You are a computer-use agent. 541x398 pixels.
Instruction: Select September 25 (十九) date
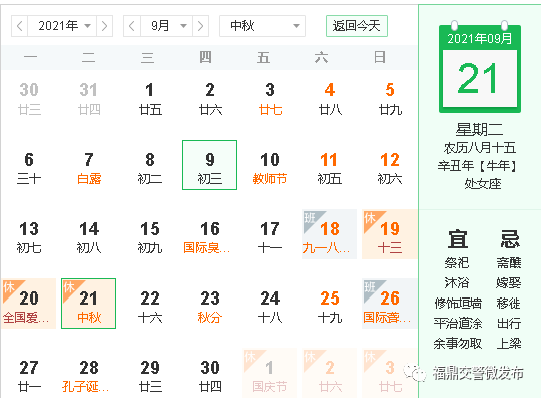click(x=330, y=307)
